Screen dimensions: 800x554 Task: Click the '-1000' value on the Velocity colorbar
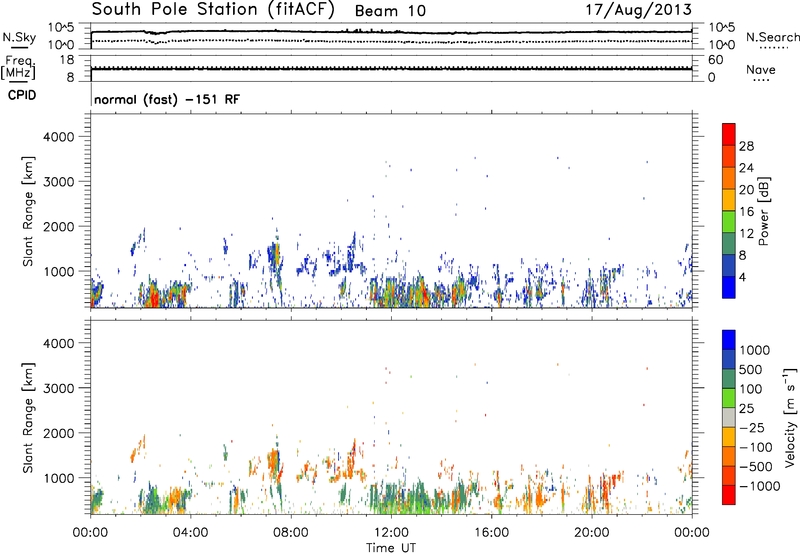(759, 486)
